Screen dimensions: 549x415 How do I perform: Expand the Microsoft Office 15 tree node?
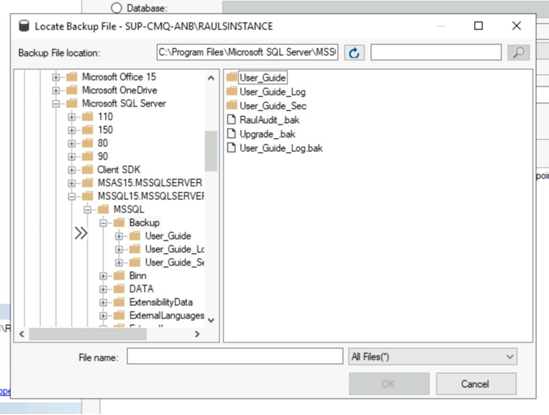click(x=56, y=77)
